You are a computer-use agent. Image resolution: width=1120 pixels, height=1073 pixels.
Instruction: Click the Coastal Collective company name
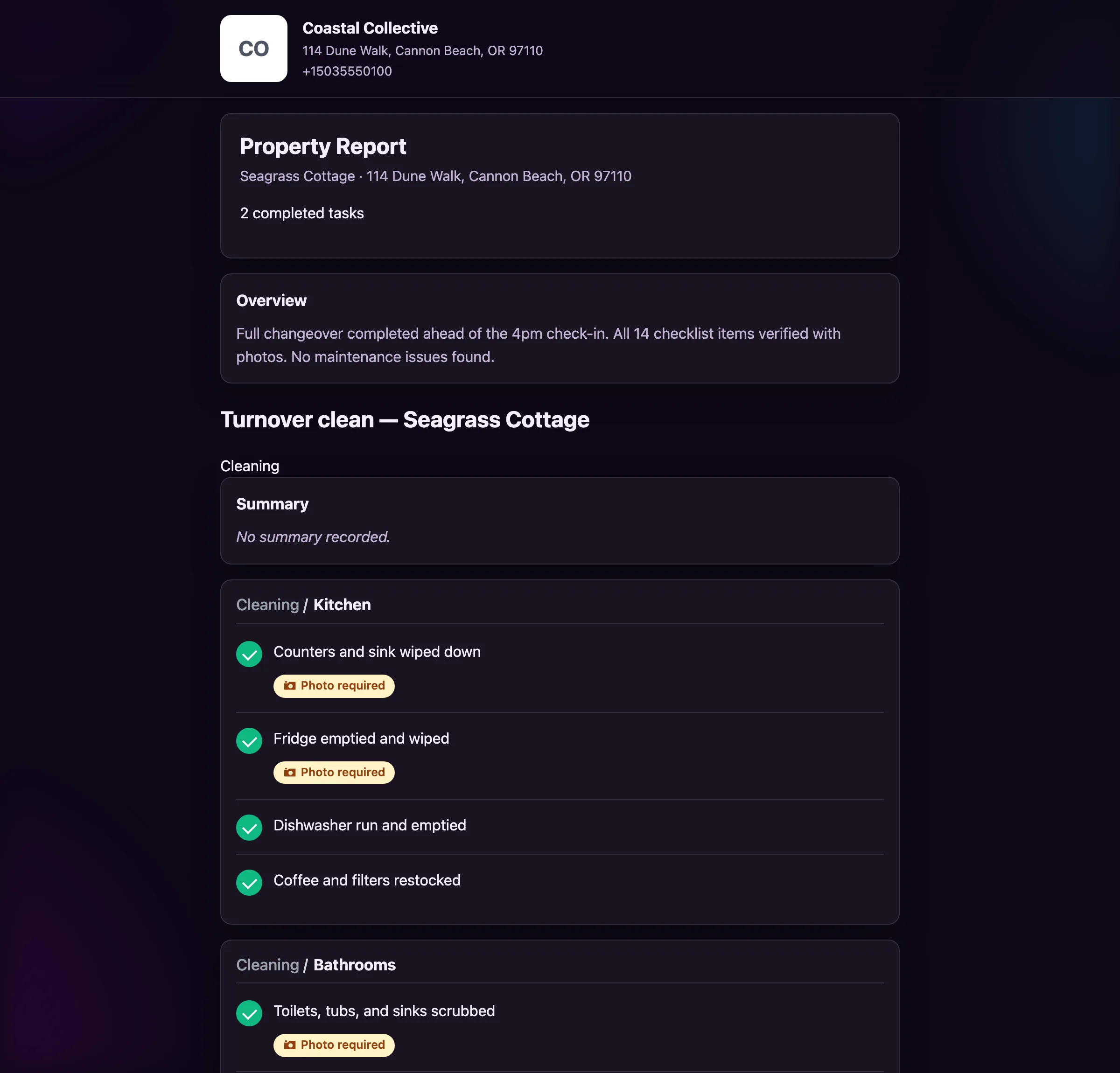(370, 28)
